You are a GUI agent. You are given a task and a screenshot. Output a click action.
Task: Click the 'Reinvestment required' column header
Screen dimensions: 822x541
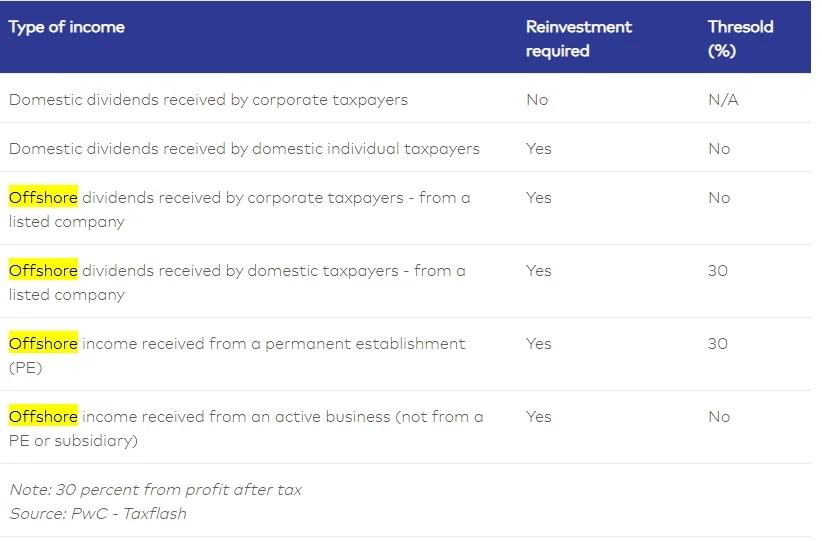(x=579, y=39)
